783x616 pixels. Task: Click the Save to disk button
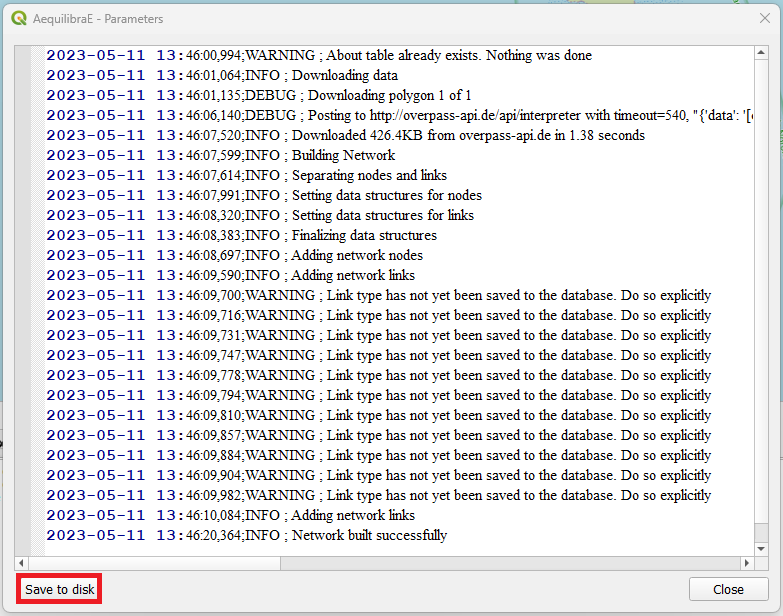point(60,590)
